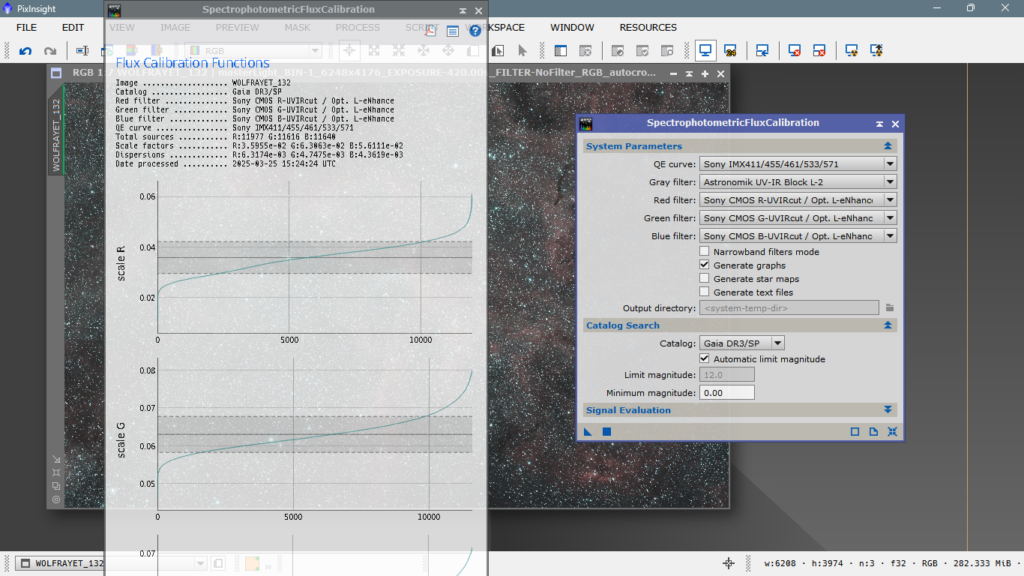Image resolution: width=1024 pixels, height=576 pixels.
Task: Browse for output directory folder icon
Action: [889, 308]
